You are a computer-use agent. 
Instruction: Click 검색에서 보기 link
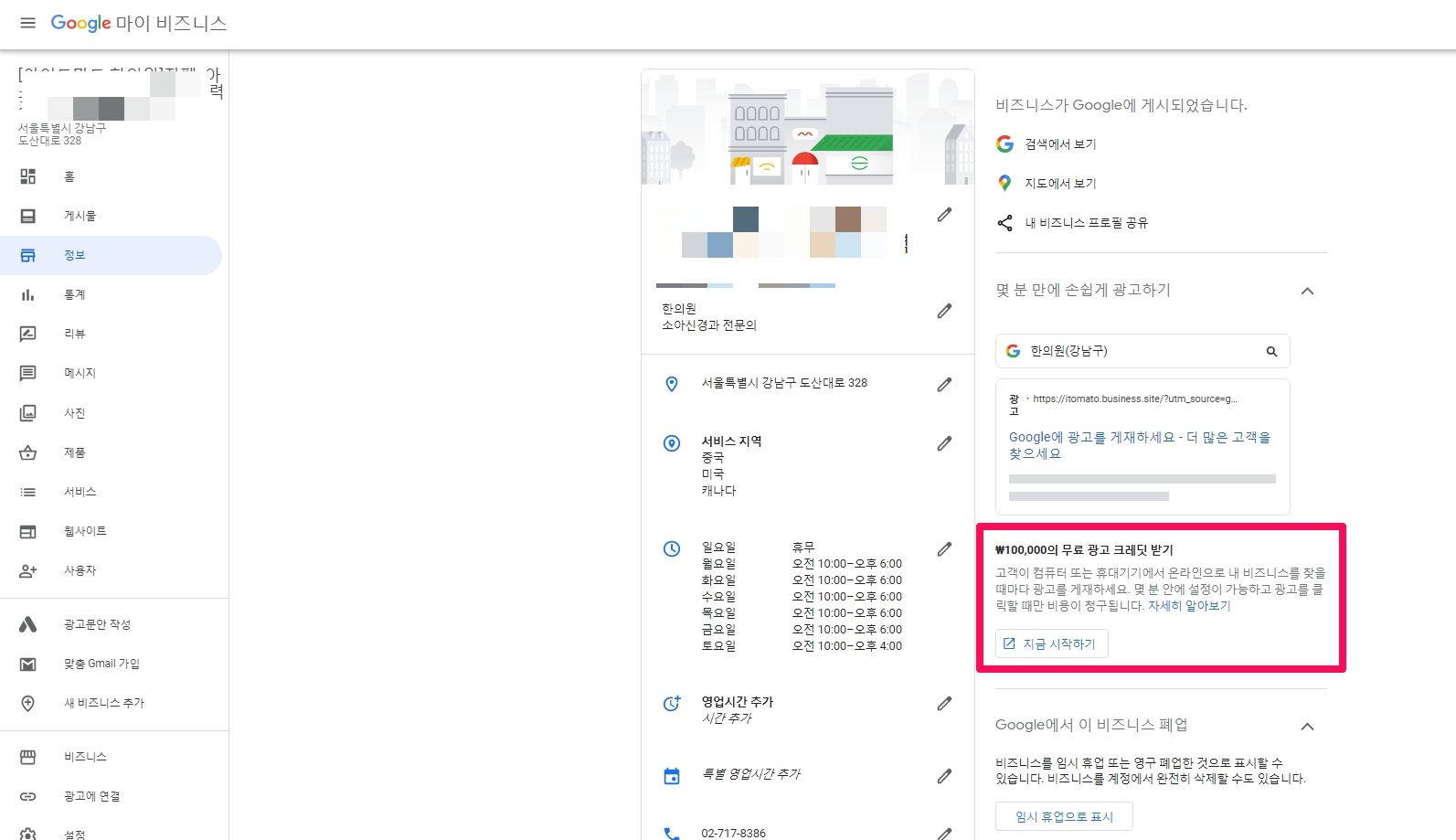pyautogui.click(x=1060, y=144)
